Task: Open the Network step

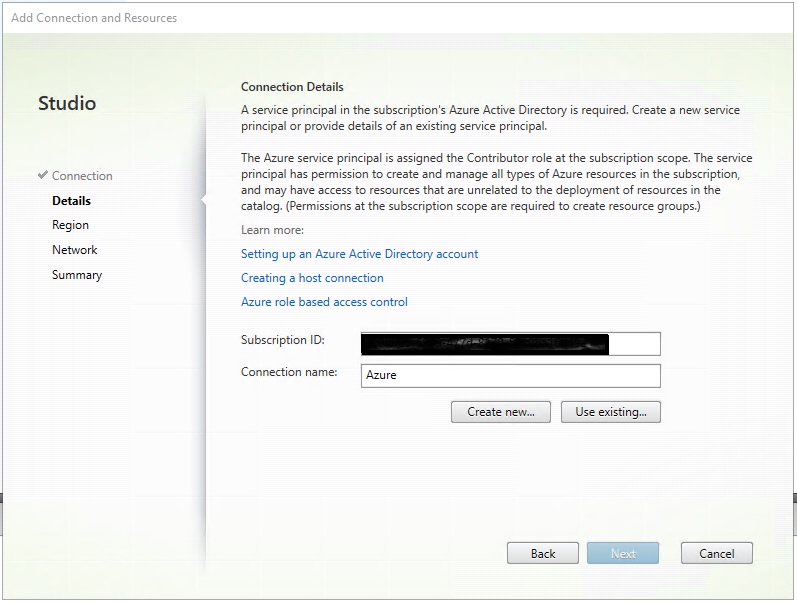Action: [75, 250]
